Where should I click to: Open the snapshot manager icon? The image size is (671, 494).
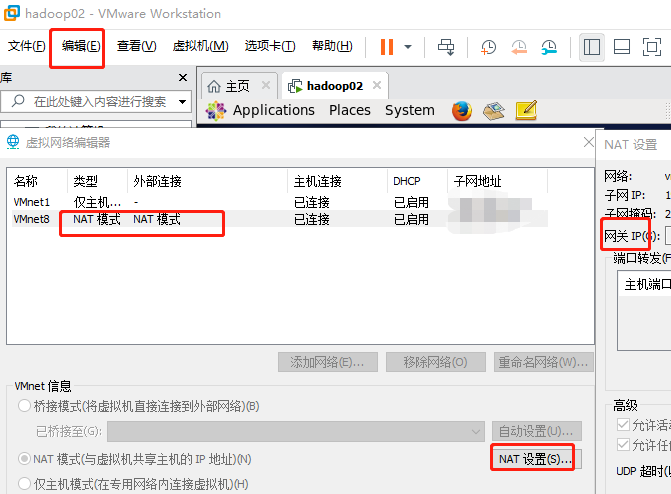pyautogui.click(x=549, y=47)
